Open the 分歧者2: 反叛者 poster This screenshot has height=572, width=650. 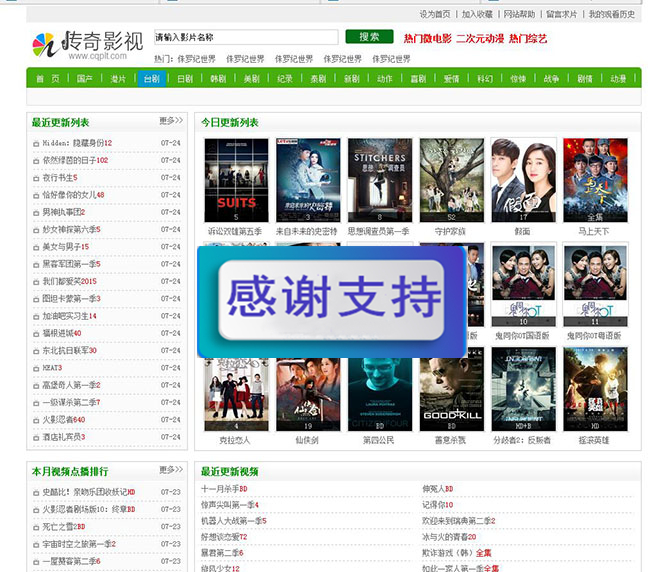click(x=523, y=390)
